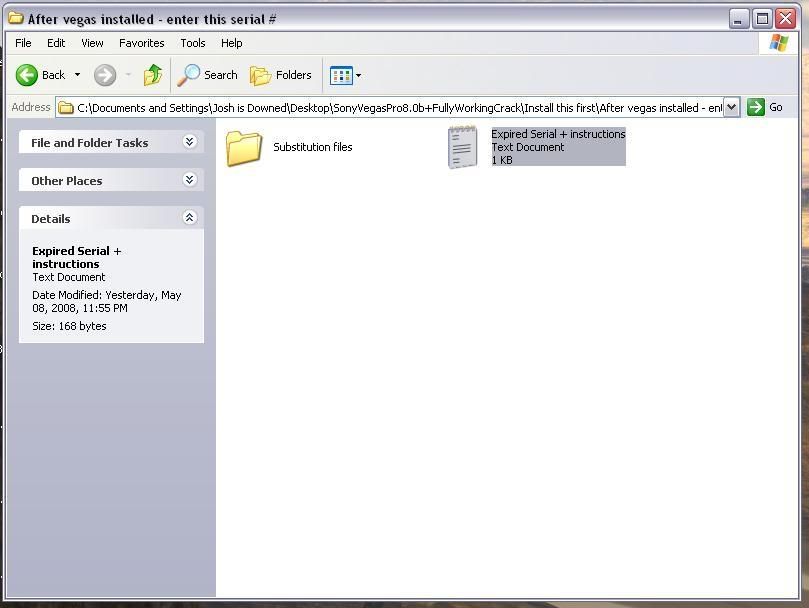Viewport: 809px width, 608px height.
Task: Open the Search pane
Action: tap(207, 75)
